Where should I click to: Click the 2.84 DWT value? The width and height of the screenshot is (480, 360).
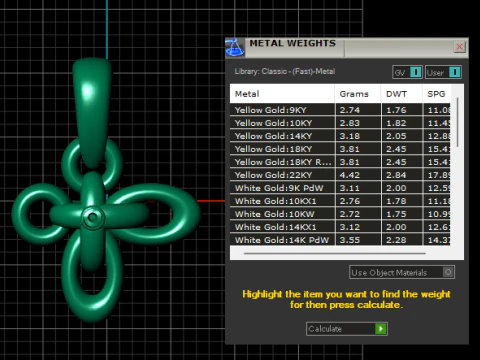396,175
